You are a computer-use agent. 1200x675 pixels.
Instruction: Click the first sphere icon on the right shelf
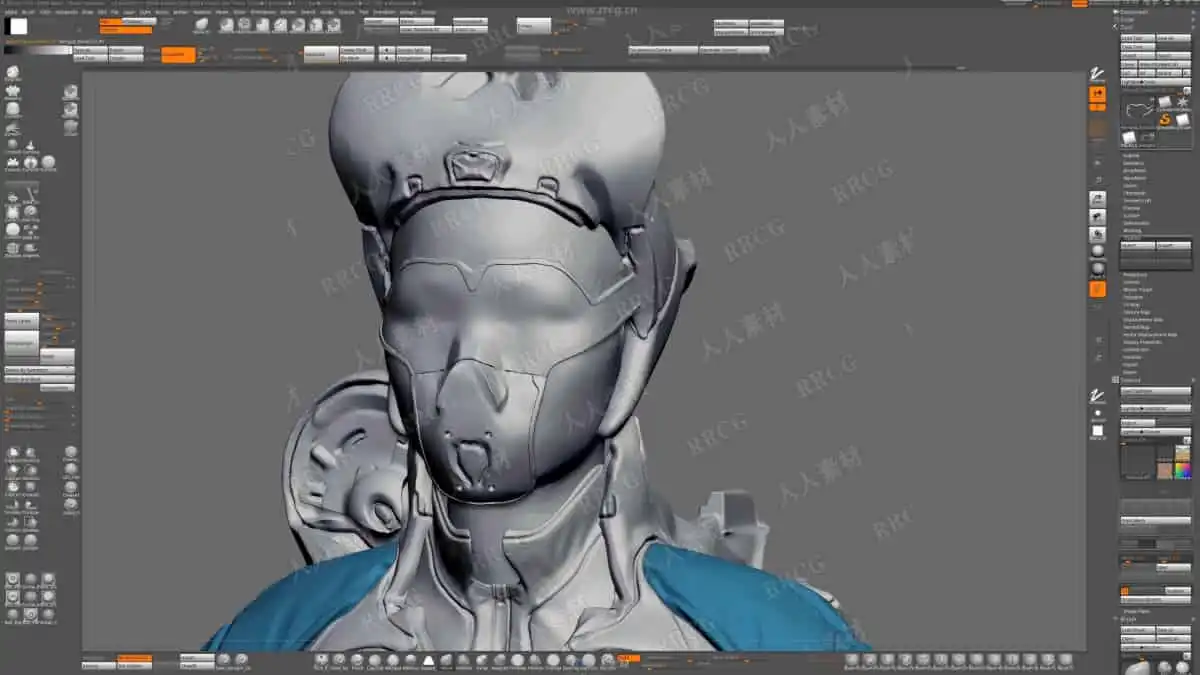[1097, 251]
